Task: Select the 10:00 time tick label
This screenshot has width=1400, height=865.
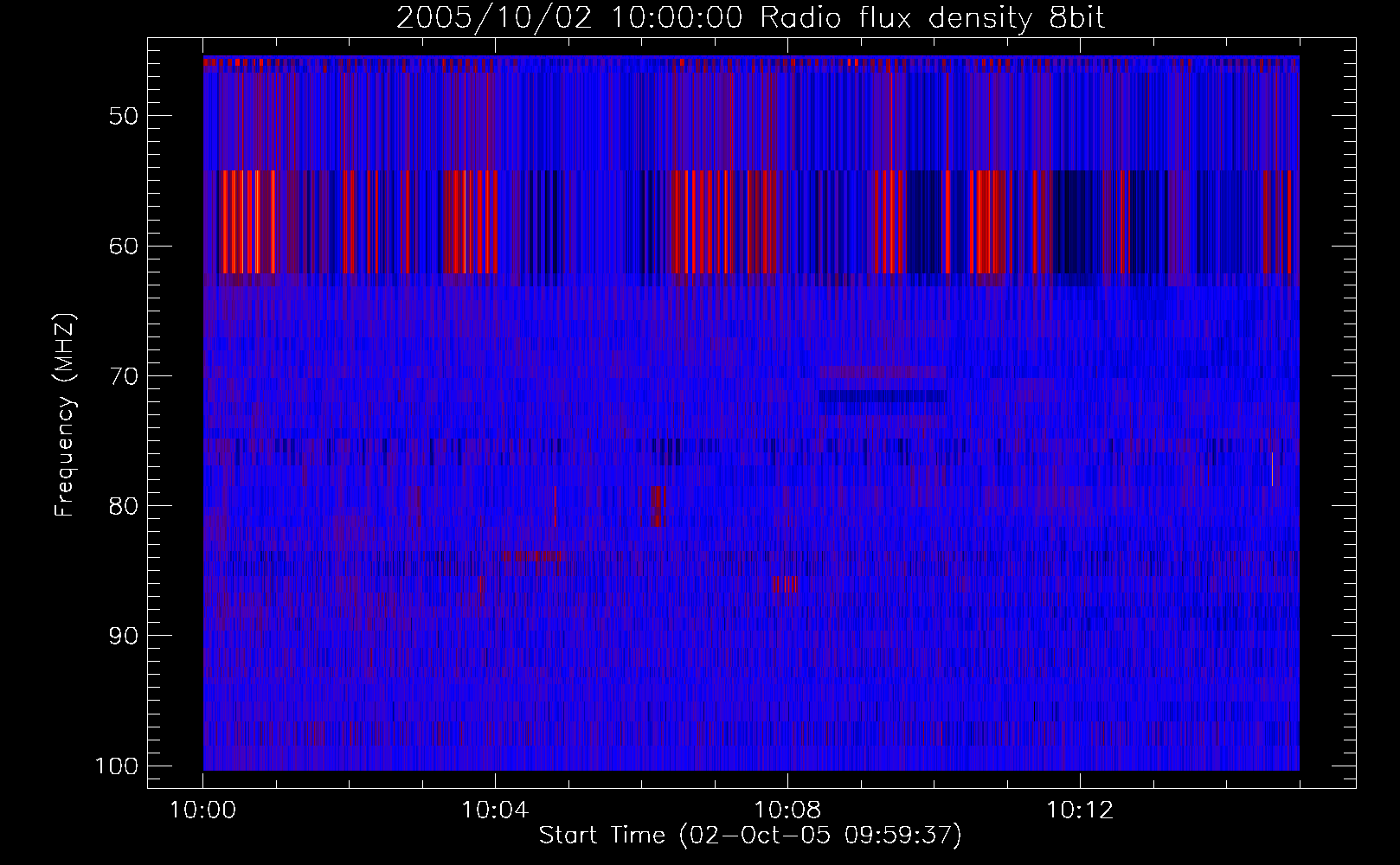Action: coord(203,811)
